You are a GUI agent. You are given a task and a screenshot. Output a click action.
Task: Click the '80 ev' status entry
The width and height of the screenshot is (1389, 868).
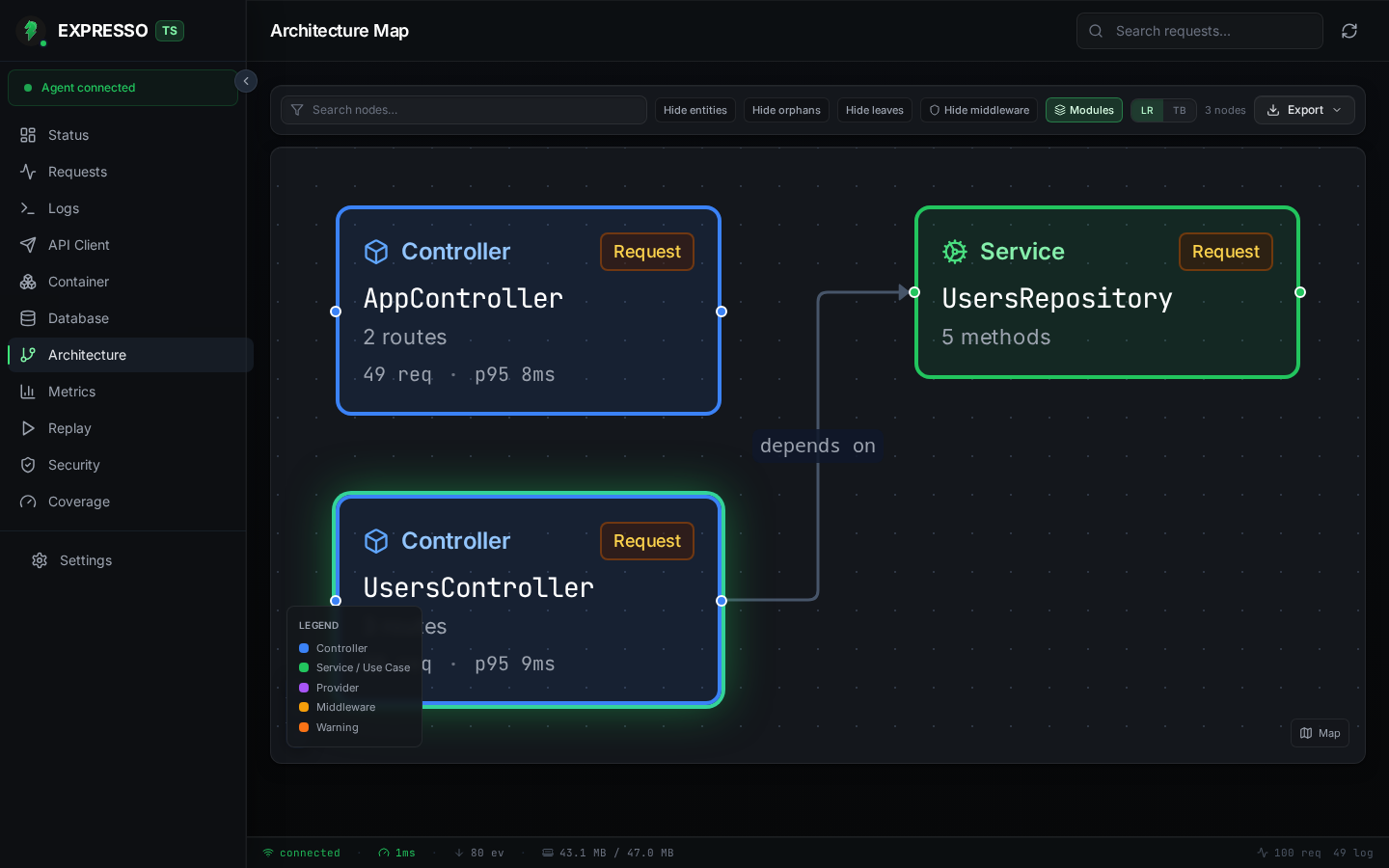click(x=479, y=853)
